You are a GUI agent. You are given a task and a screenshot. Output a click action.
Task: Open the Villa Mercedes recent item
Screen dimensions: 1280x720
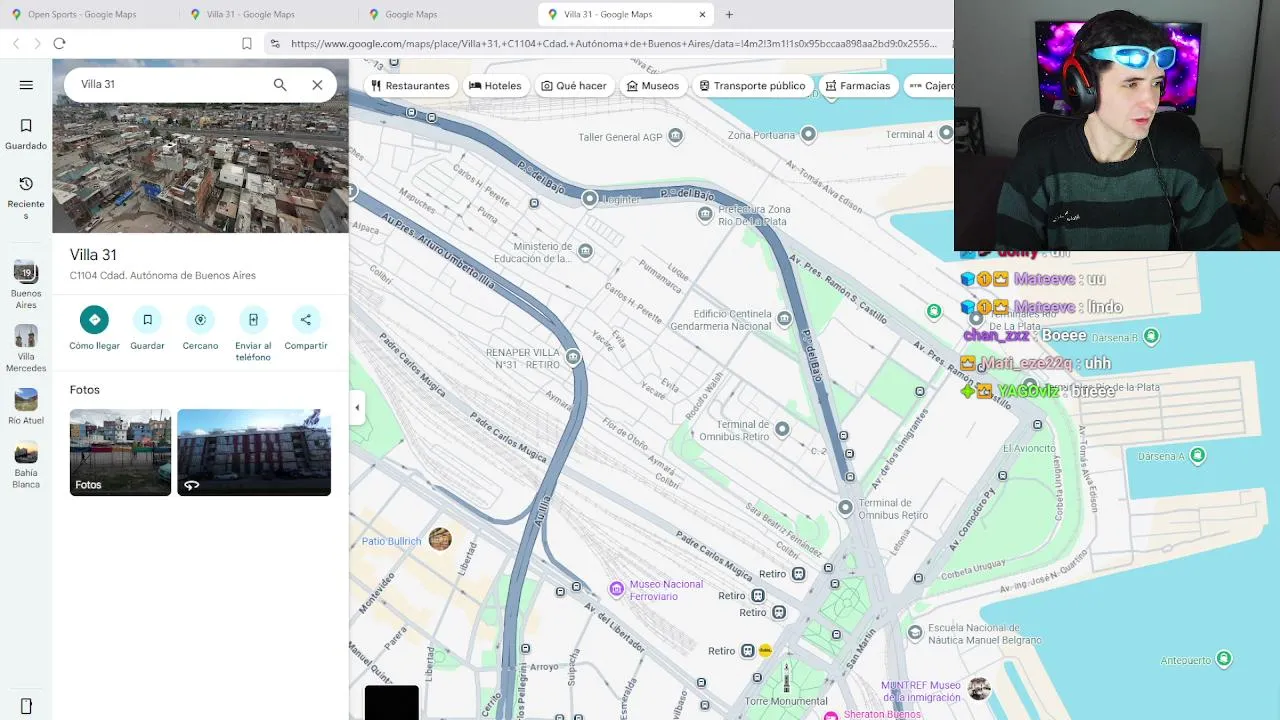[26, 348]
